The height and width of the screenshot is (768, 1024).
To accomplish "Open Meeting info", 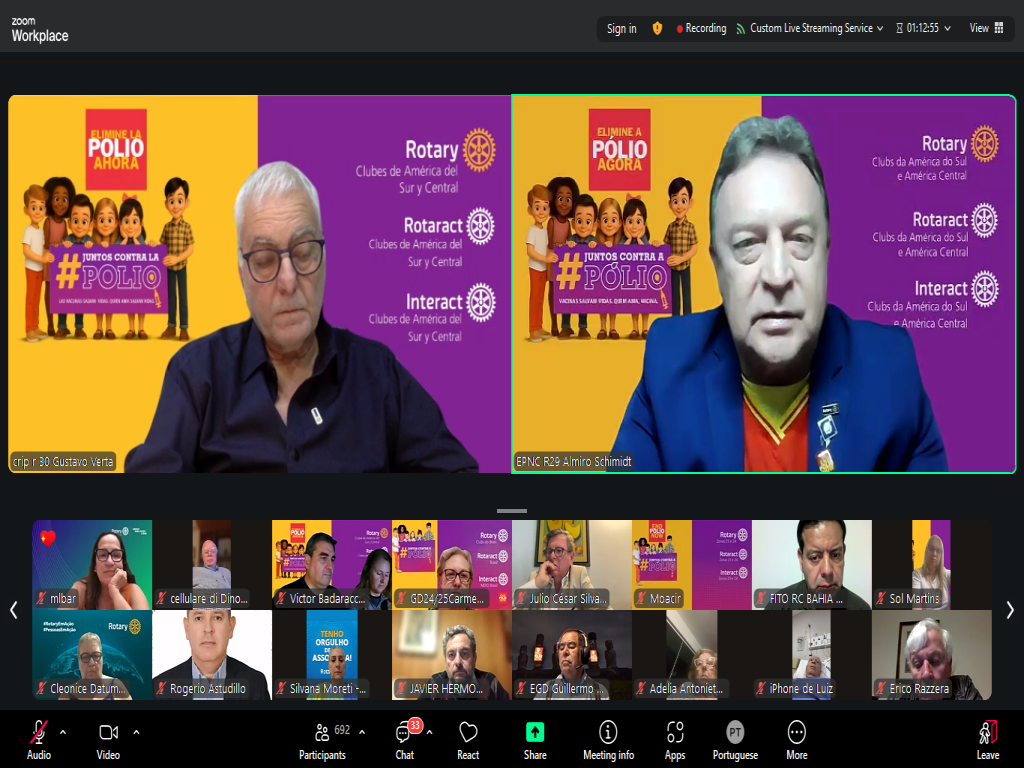I will pyautogui.click(x=607, y=739).
